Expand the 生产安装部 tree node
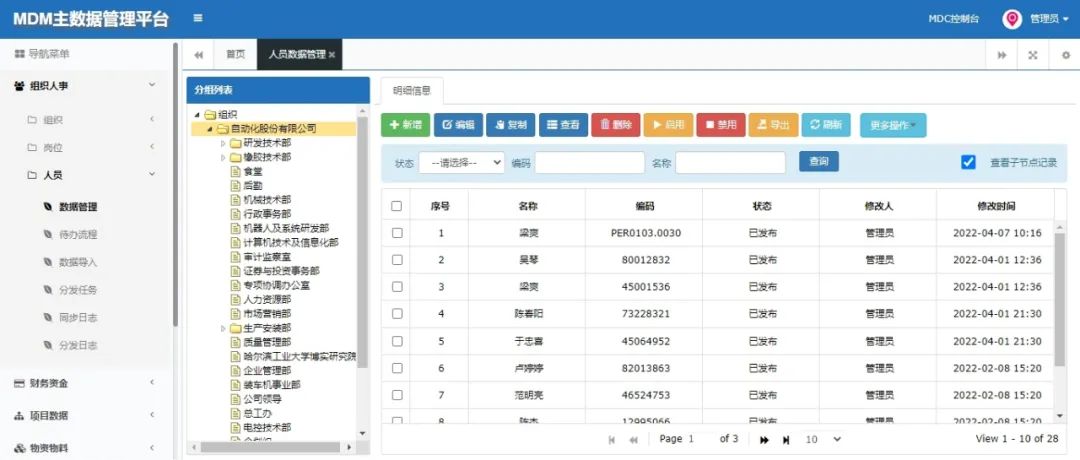 pos(222,328)
